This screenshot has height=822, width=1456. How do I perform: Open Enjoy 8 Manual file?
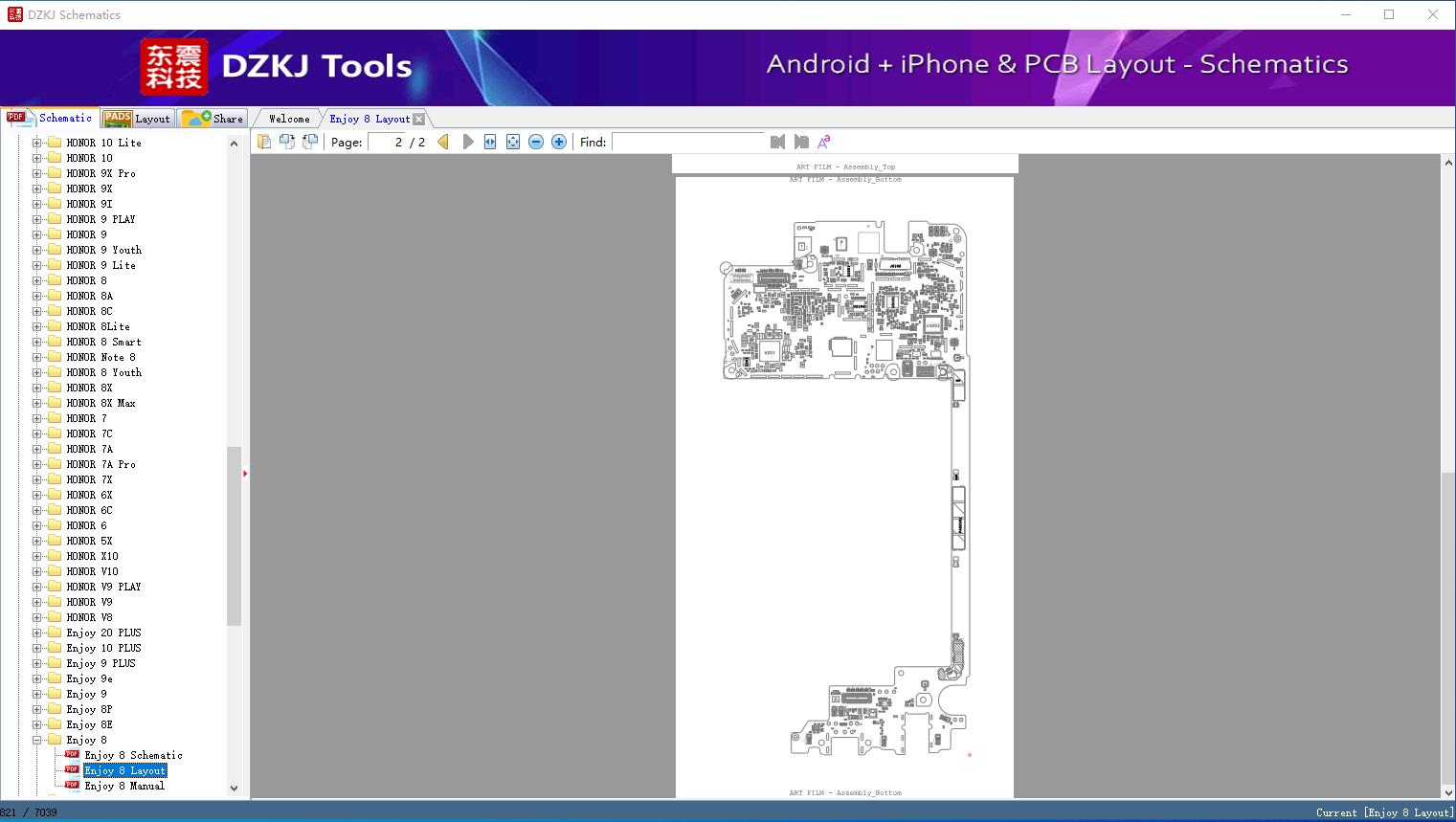[124, 786]
